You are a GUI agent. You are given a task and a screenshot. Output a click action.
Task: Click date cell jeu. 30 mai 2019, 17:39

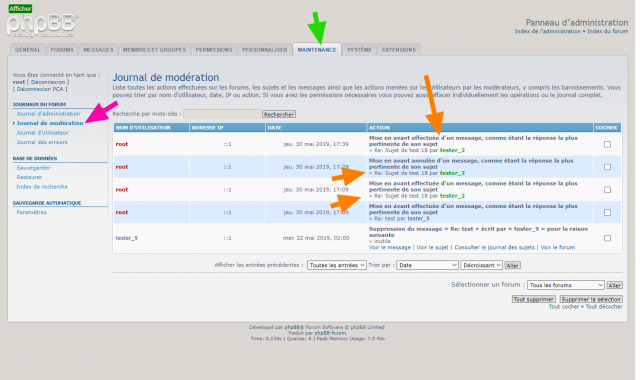click(x=316, y=144)
